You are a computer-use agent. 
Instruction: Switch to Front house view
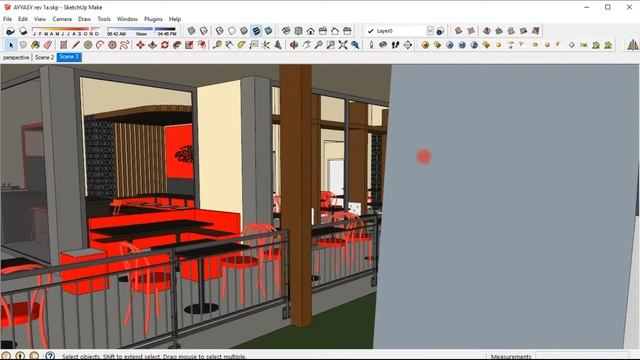pyautogui.click(x=311, y=31)
